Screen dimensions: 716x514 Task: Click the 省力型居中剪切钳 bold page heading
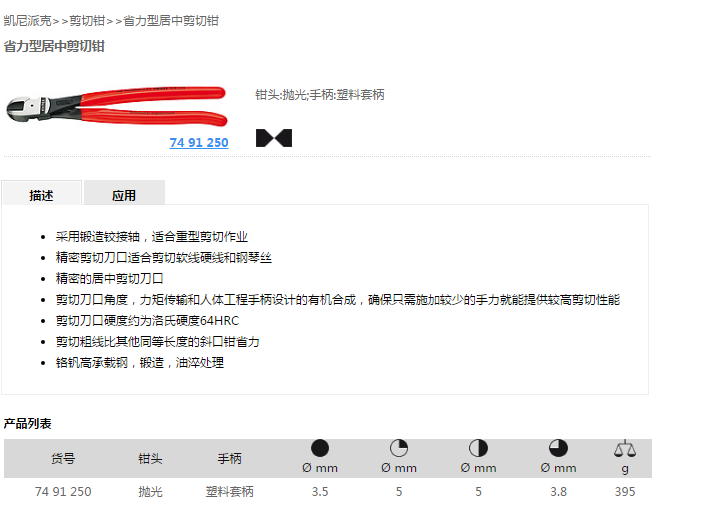point(54,46)
